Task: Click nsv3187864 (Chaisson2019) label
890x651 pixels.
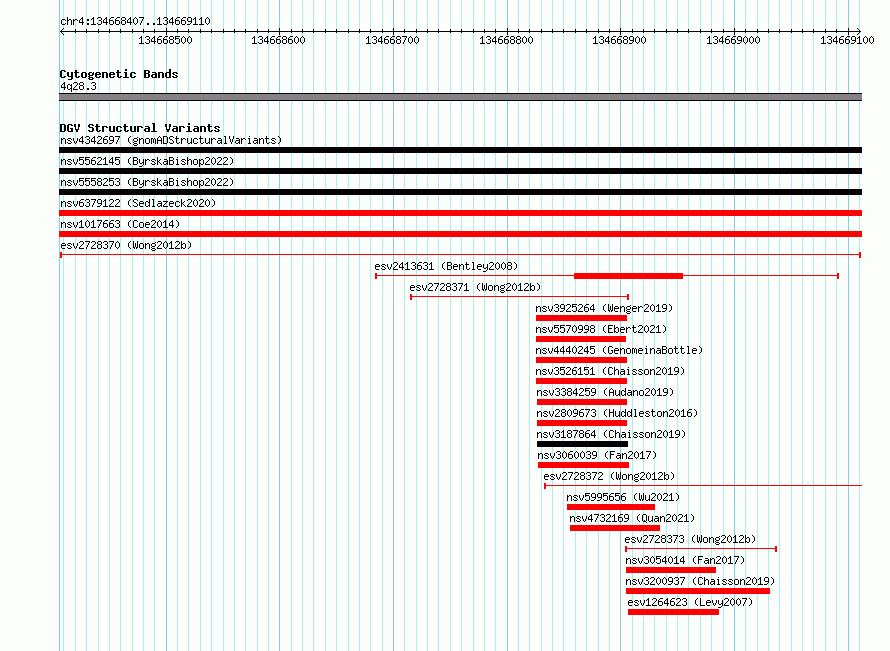Action: click(x=611, y=434)
